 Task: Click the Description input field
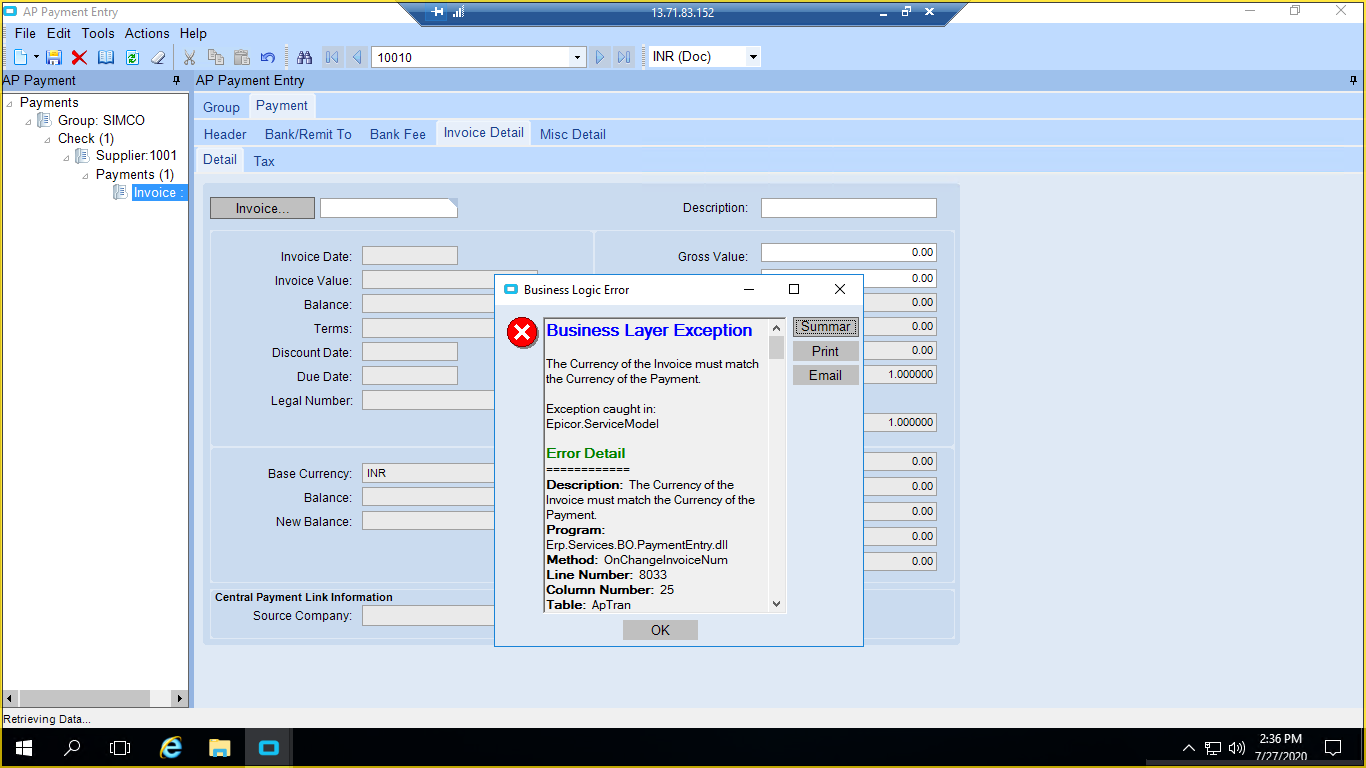pyautogui.click(x=848, y=208)
